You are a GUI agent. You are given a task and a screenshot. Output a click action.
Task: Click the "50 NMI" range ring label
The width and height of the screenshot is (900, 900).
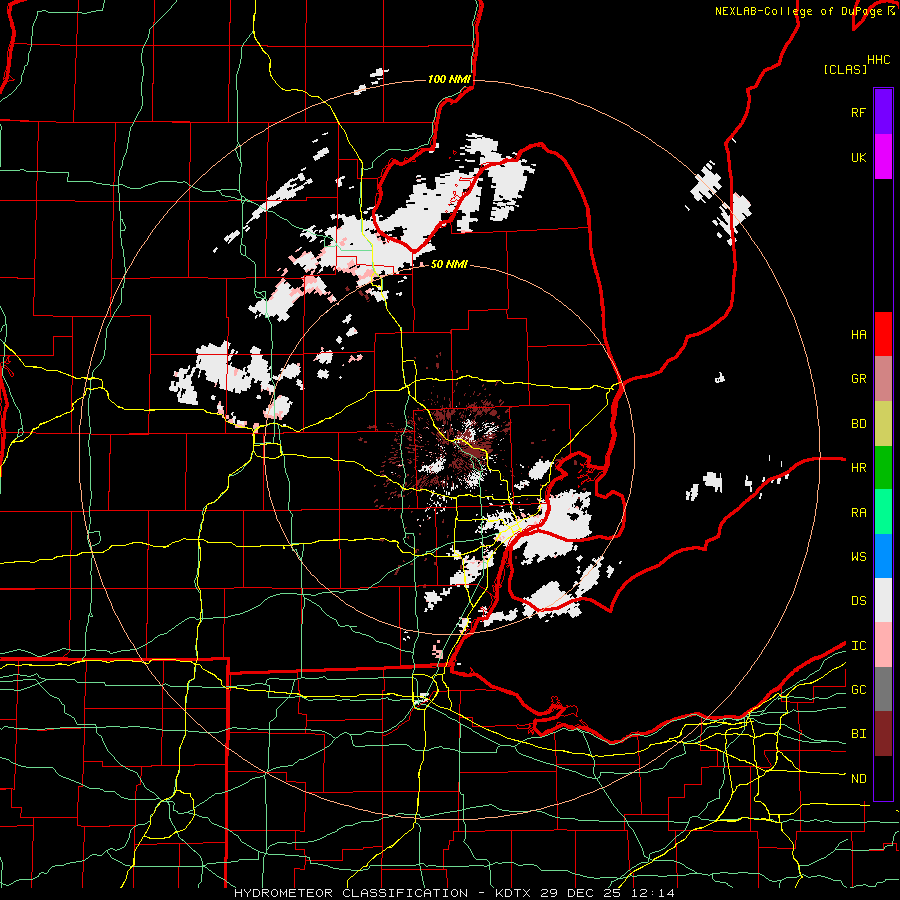pyautogui.click(x=449, y=264)
